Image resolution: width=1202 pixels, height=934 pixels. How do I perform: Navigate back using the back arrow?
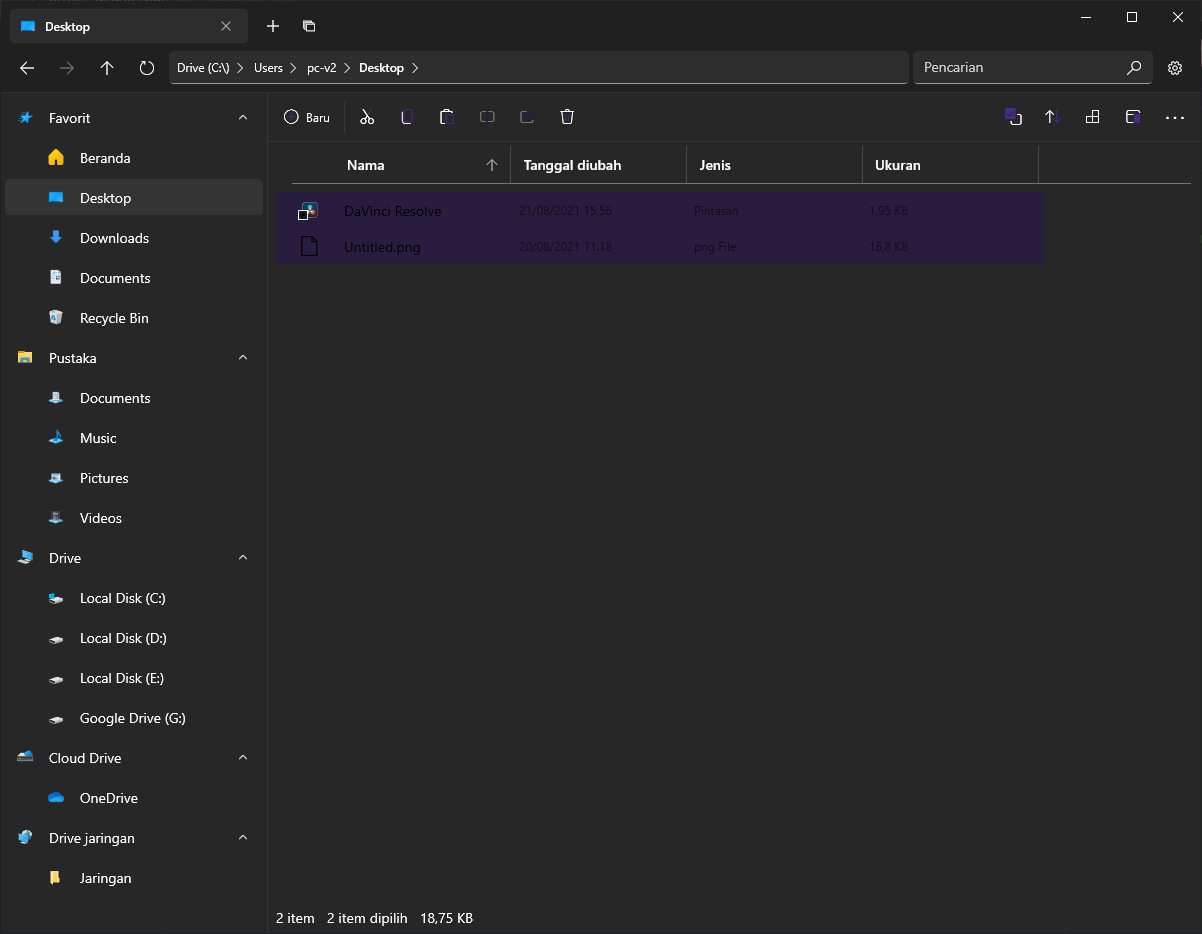pos(27,67)
